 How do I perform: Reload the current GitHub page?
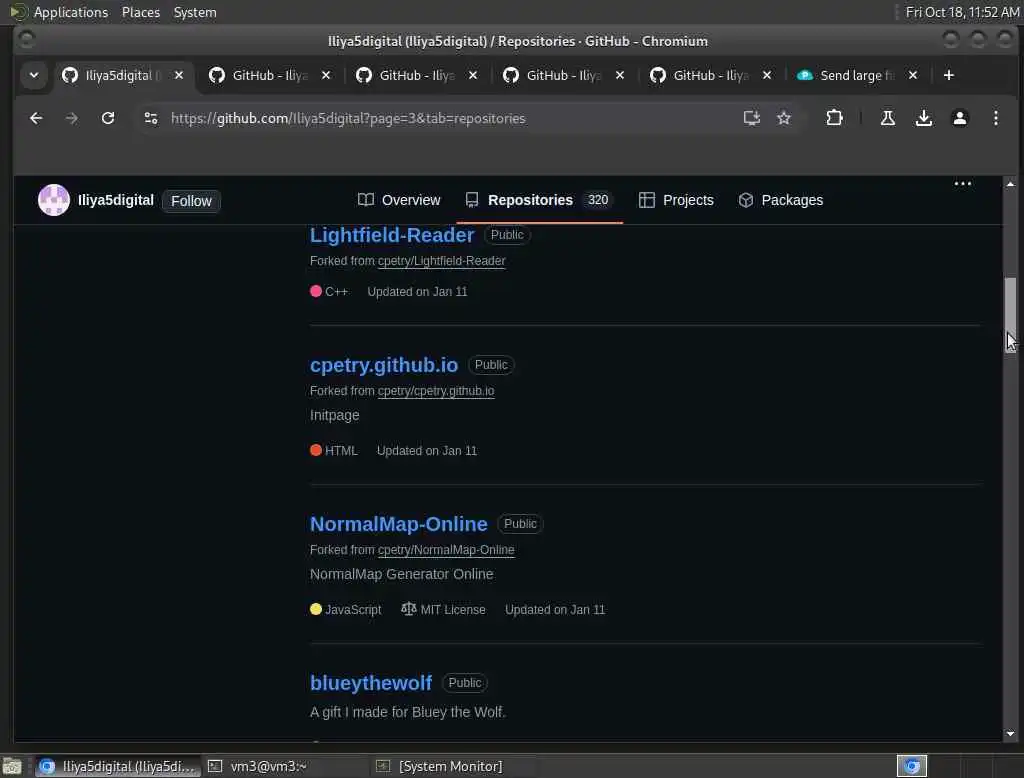[x=108, y=118]
